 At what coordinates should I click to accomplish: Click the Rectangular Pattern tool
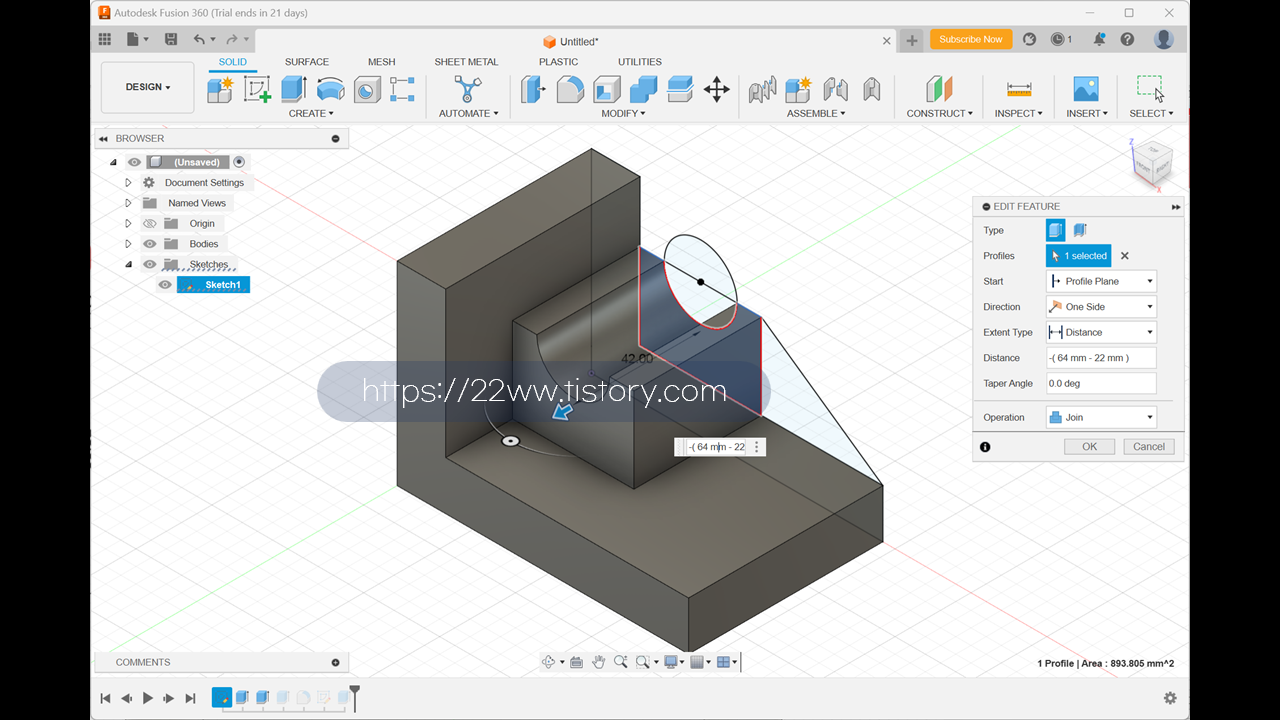[x=402, y=89]
